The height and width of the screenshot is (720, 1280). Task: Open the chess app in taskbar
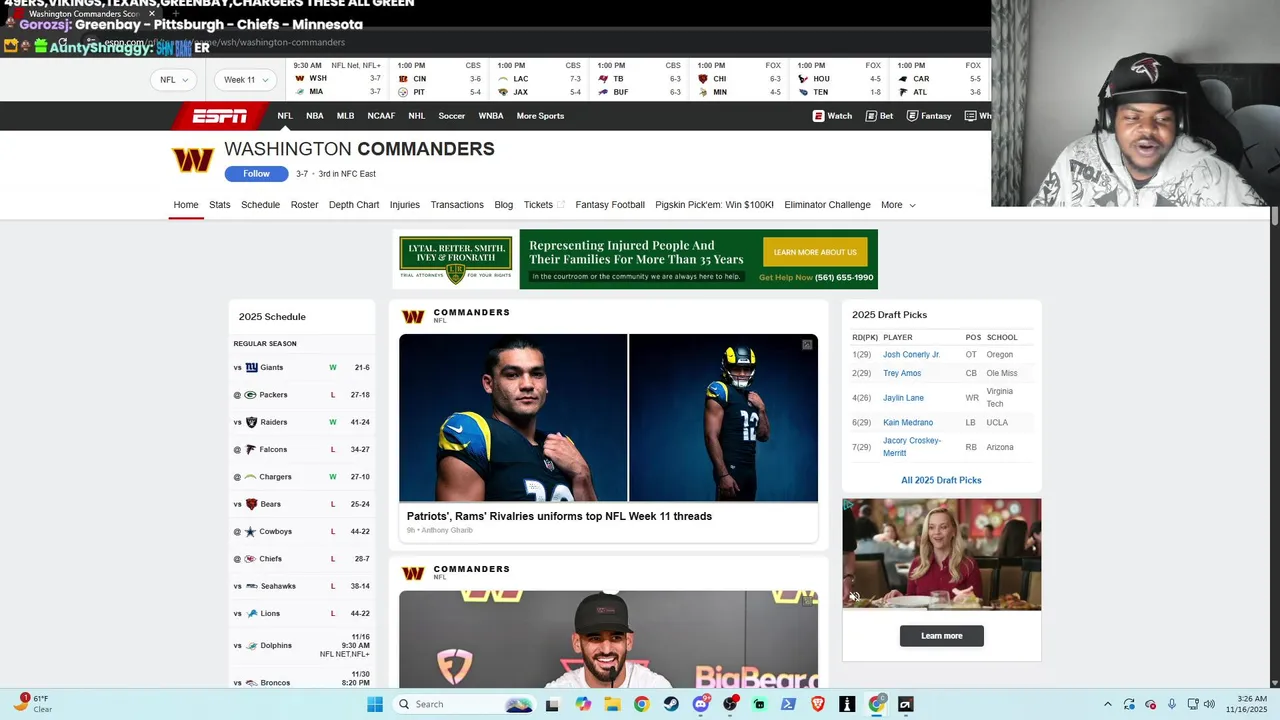click(x=847, y=704)
